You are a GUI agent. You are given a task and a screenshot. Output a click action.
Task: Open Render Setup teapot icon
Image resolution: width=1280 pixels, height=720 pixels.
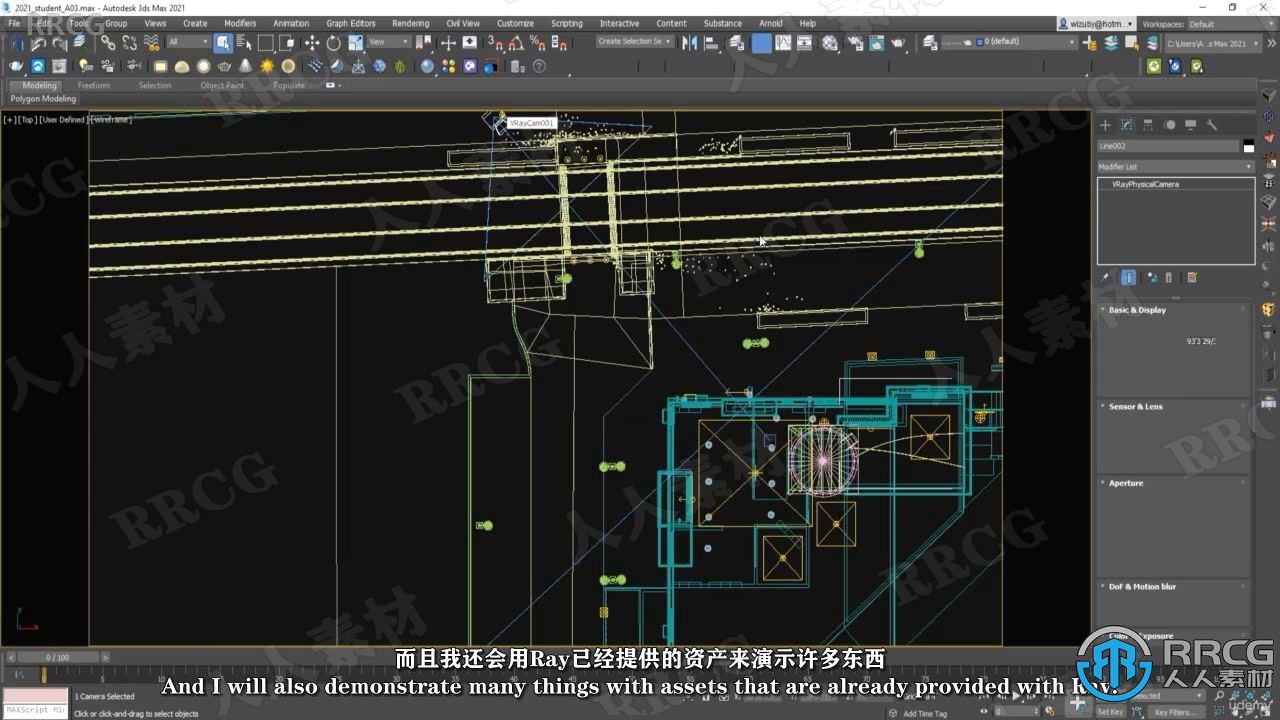pos(857,43)
